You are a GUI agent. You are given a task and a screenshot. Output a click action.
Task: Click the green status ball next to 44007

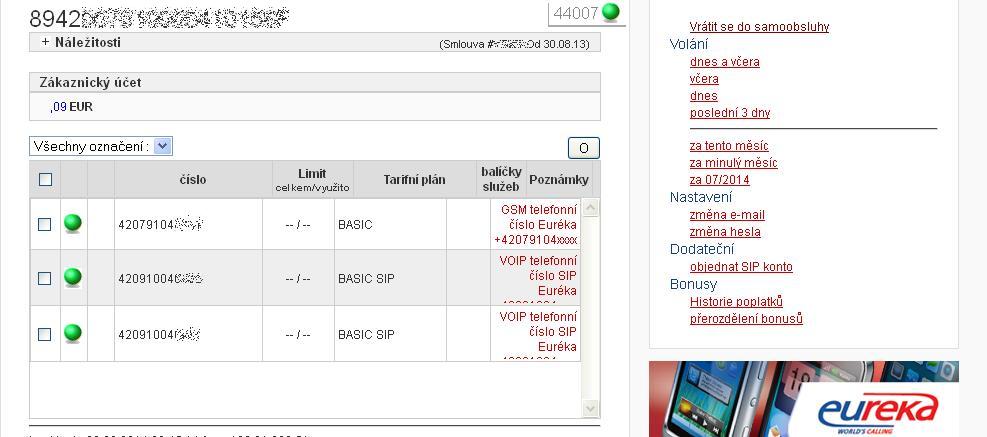click(x=611, y=13)
